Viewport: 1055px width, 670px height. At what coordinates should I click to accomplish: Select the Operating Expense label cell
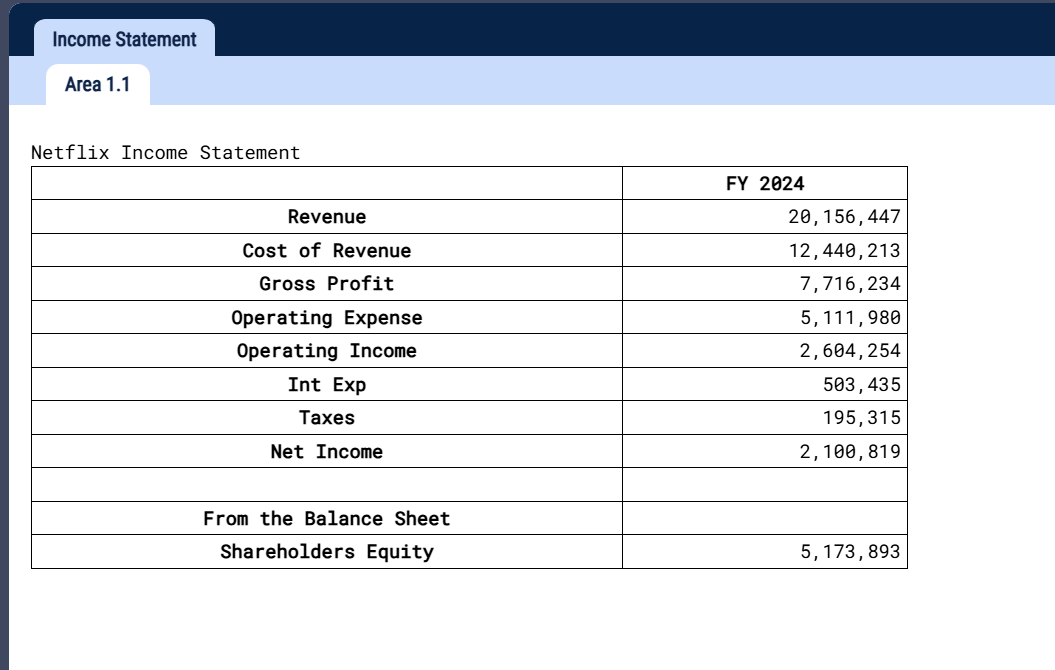[x=327, y=317]
